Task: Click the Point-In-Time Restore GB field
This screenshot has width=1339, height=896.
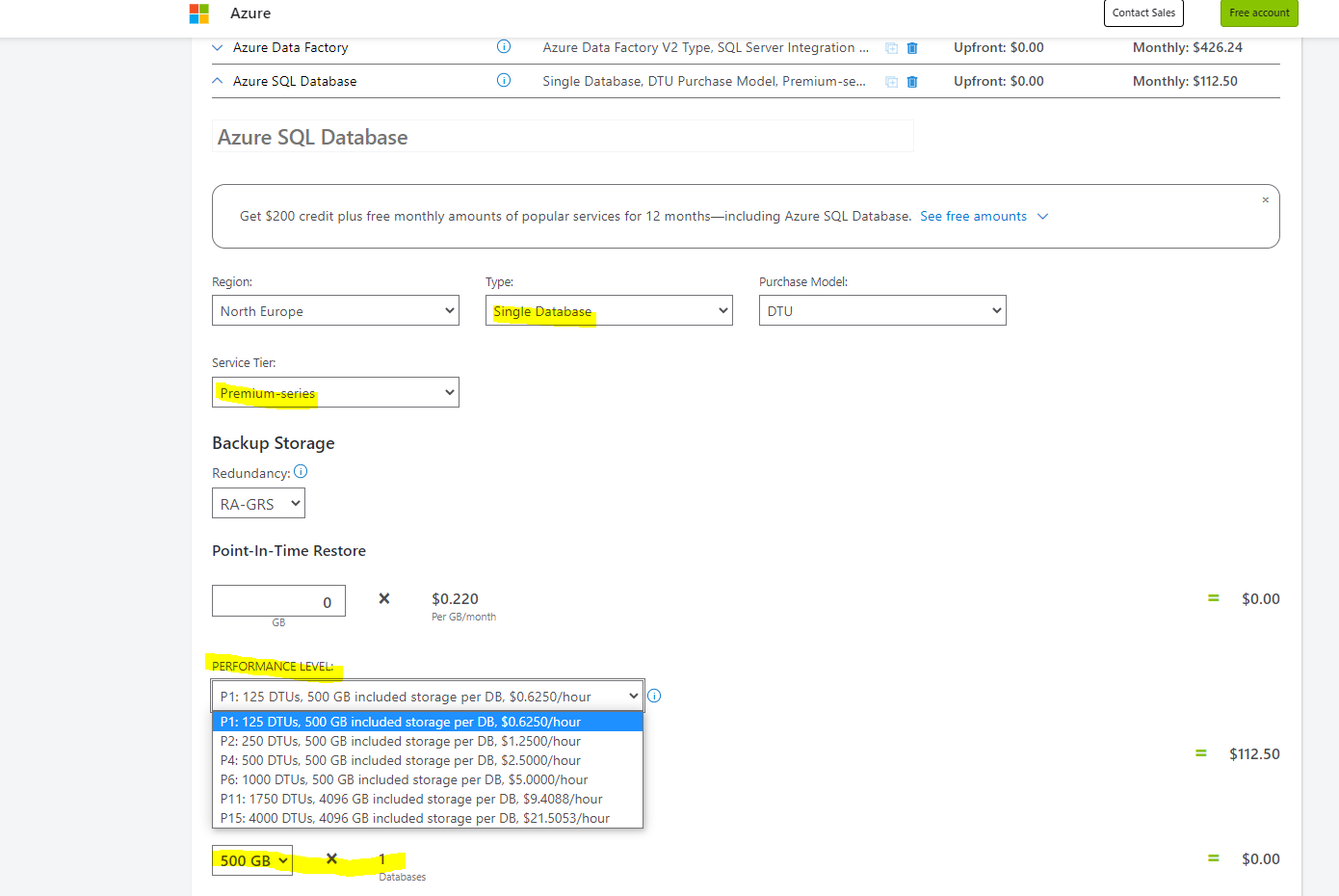Action: click(x=278, y=601)
